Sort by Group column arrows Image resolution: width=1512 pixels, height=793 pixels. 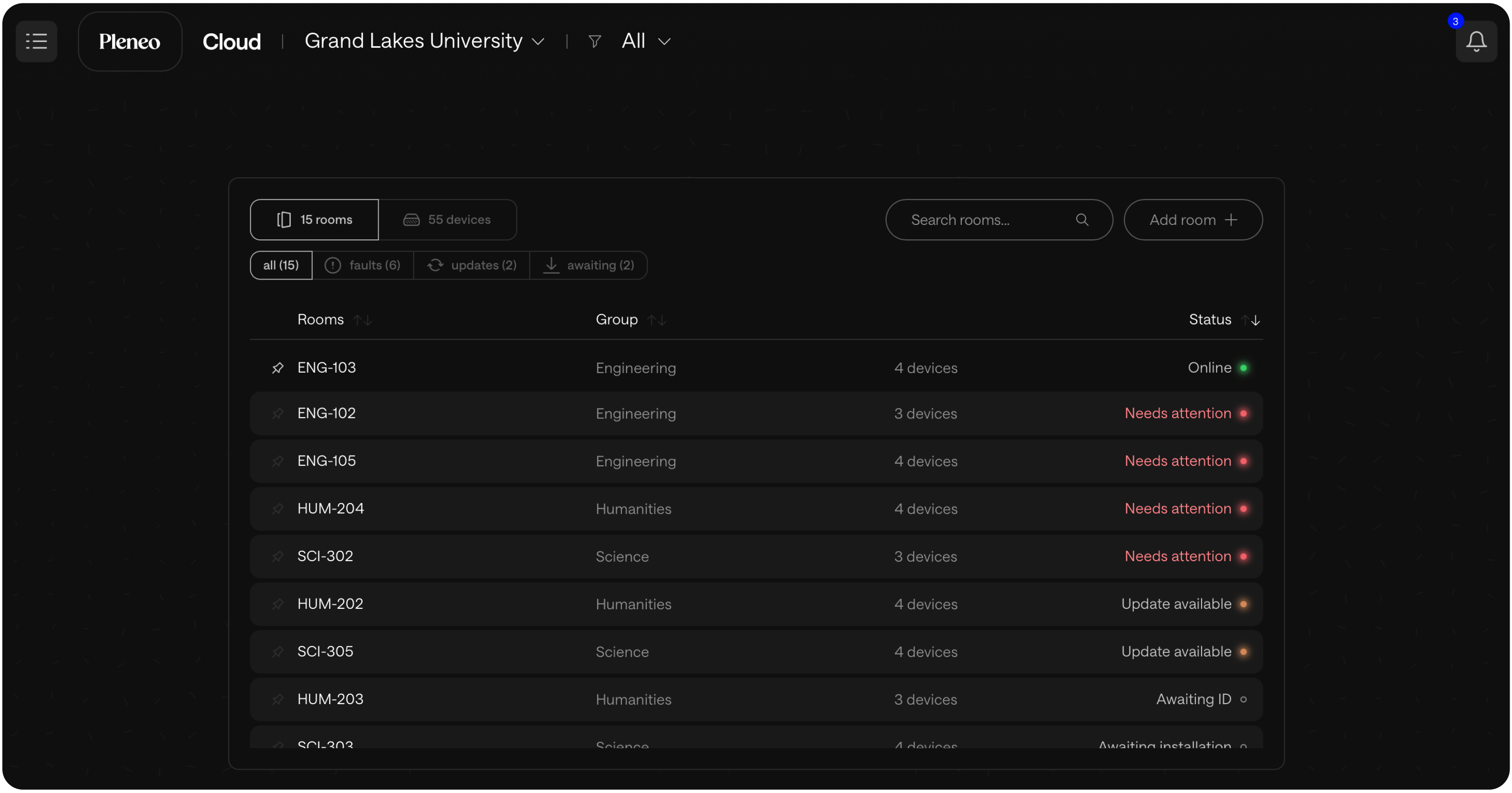pyautogui.click(x=656, y=320)
